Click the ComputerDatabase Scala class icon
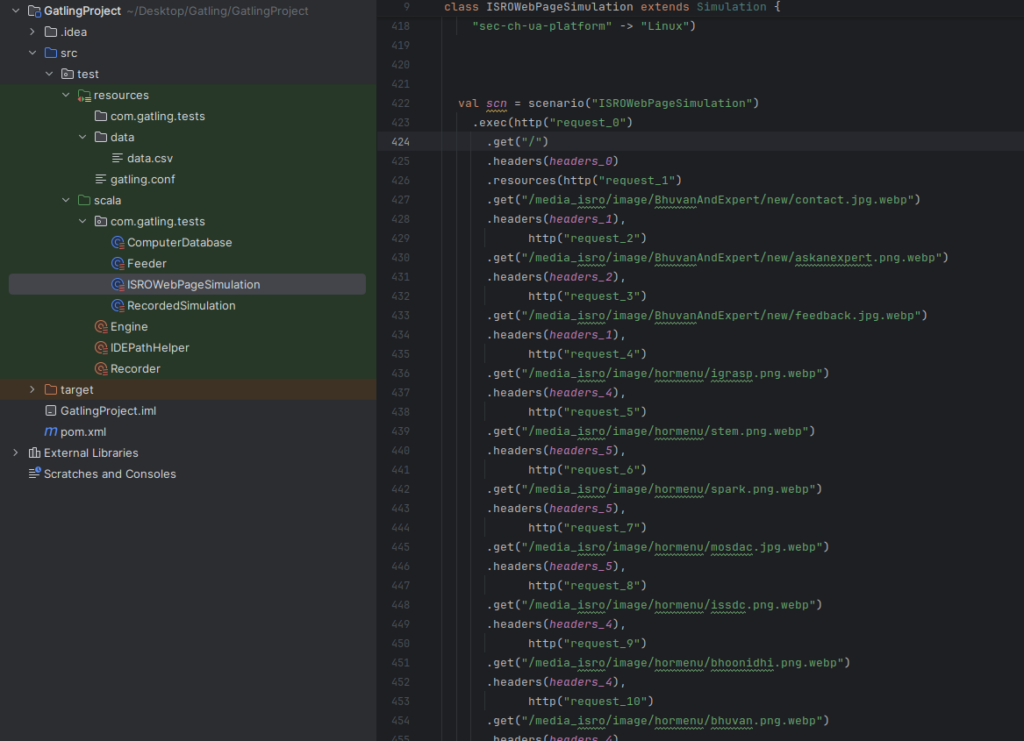 (117, 243)
